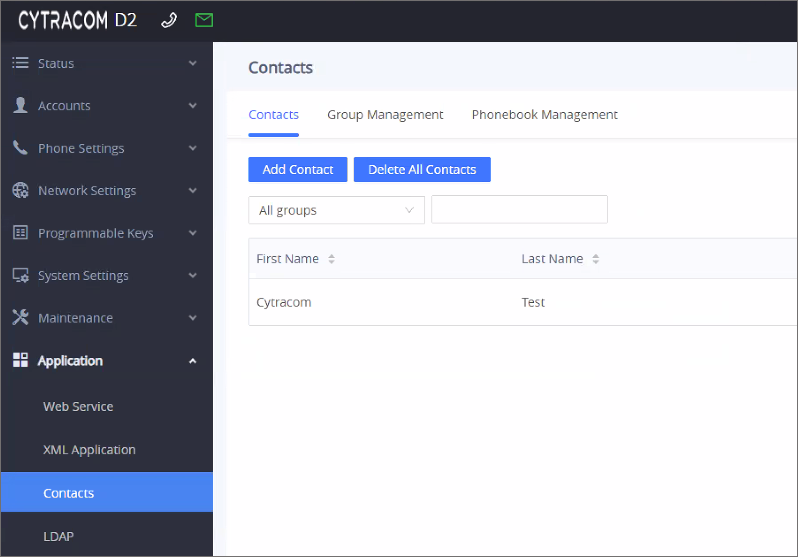Switch to the Group Management tab
798x557 pixels.
385,115
